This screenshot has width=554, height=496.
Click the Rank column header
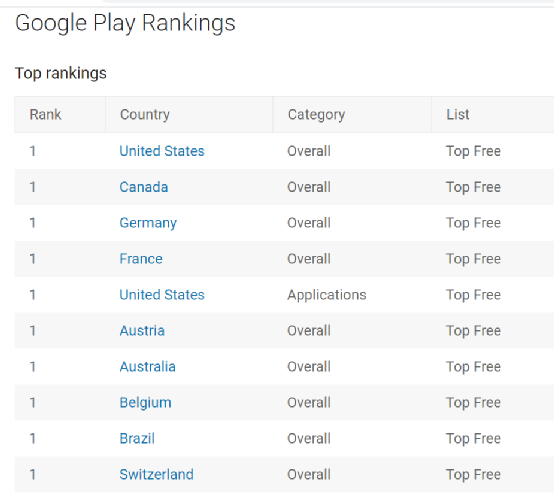point(45,114)
